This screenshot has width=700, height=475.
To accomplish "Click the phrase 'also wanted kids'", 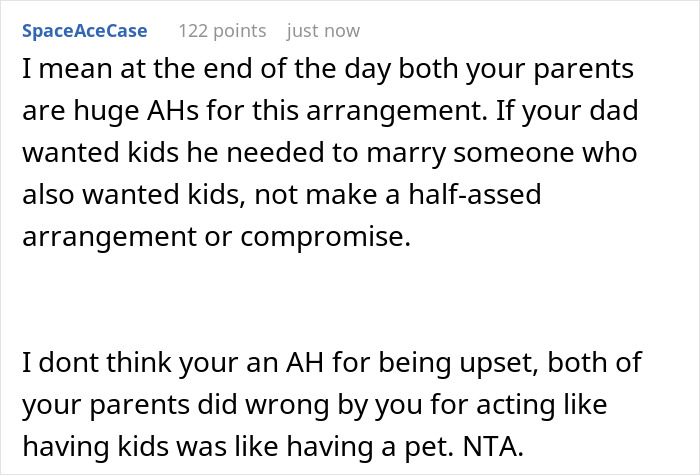I will pyautogui.click(x=122, y=194).
